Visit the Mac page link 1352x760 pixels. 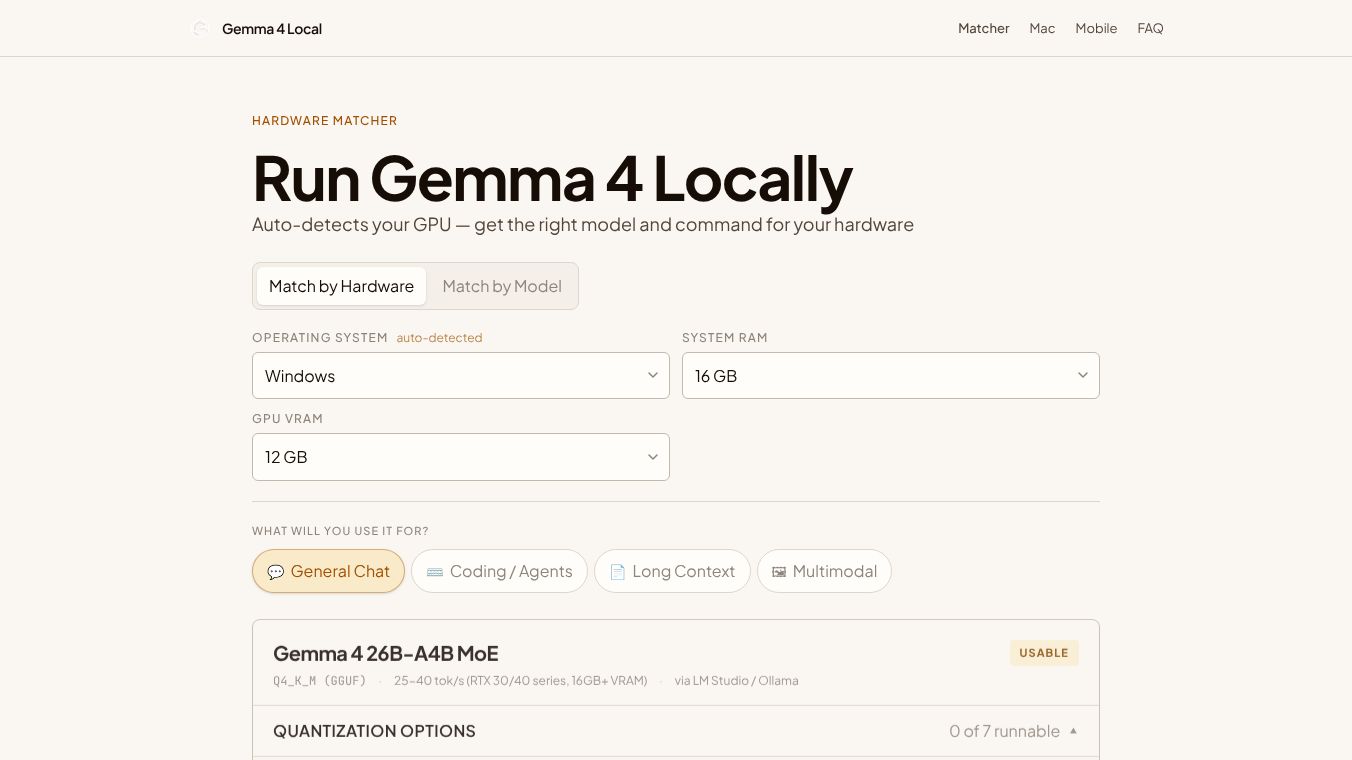click(1042, 28)
